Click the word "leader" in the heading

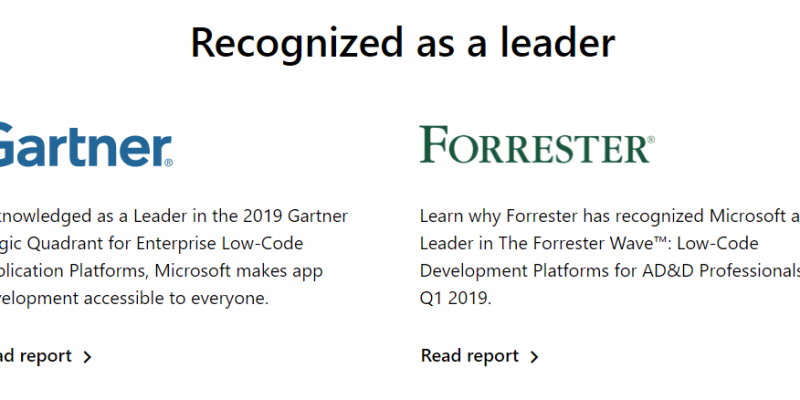point(557,43)
